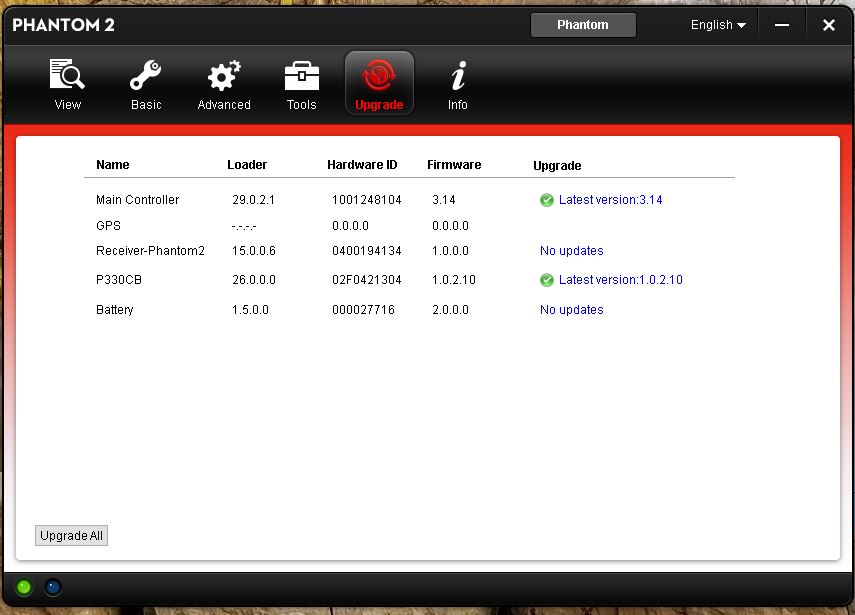Click No updates link for Receiver-Phantom2
The image size is (855, 615).
pos(571,251)
